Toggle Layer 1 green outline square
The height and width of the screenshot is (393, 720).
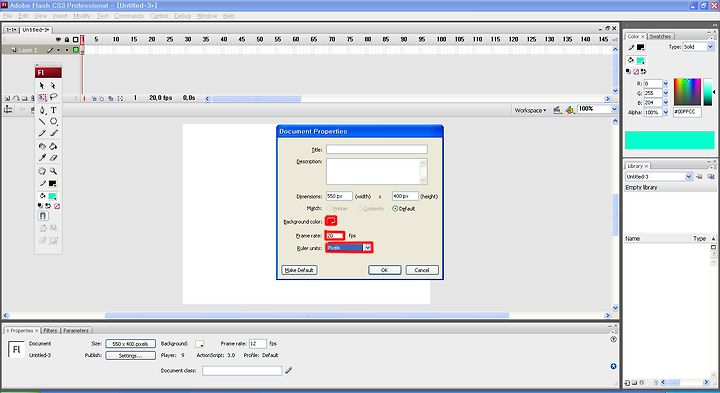[x=76, y=50]
